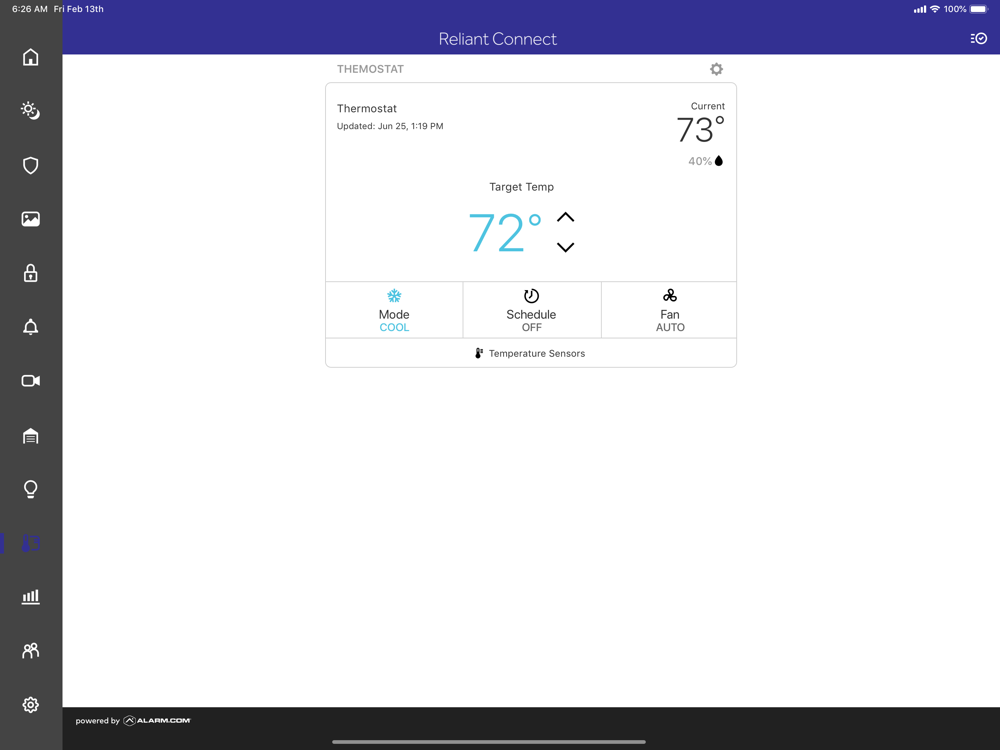Change thermostat Mode from COOL
The width and height of the screenshot is (1000, 750).
tap(394, 310)
